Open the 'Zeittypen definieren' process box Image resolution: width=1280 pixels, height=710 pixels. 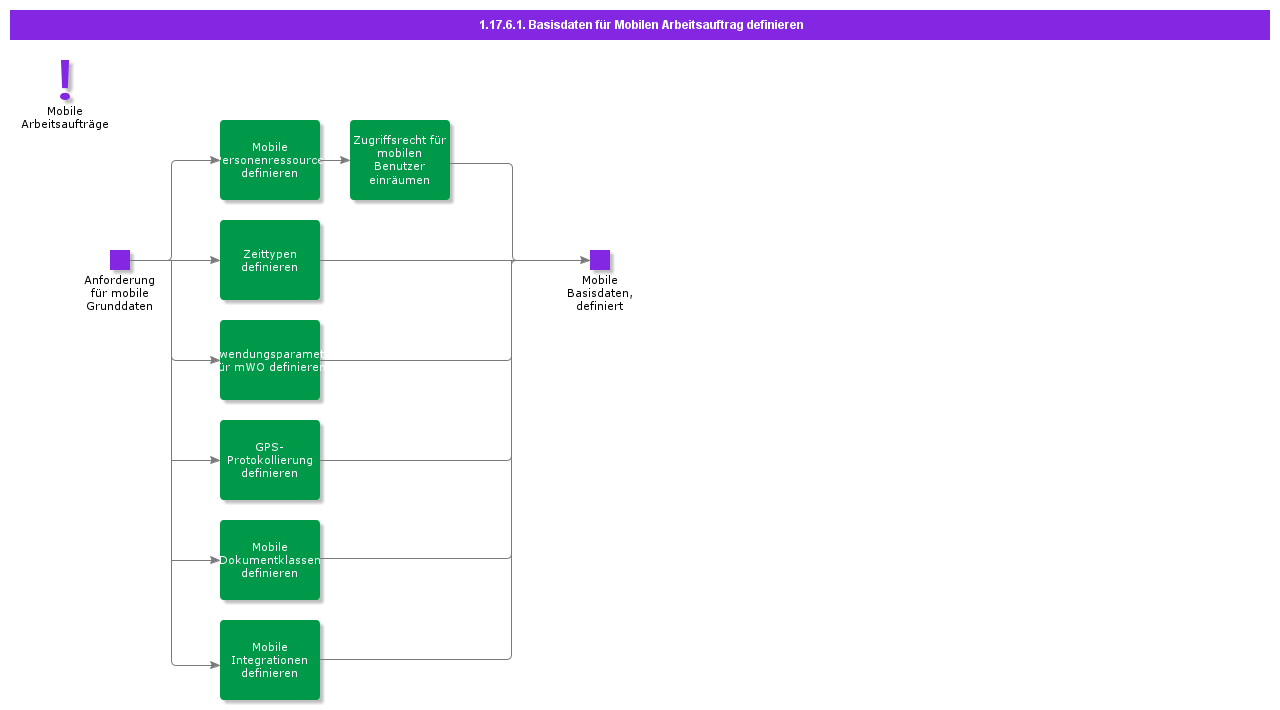270,260
